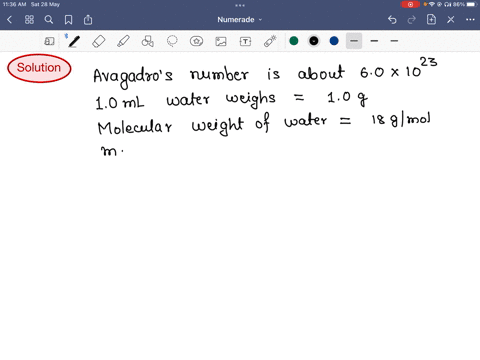Choose the black pen color

point(314,41)
